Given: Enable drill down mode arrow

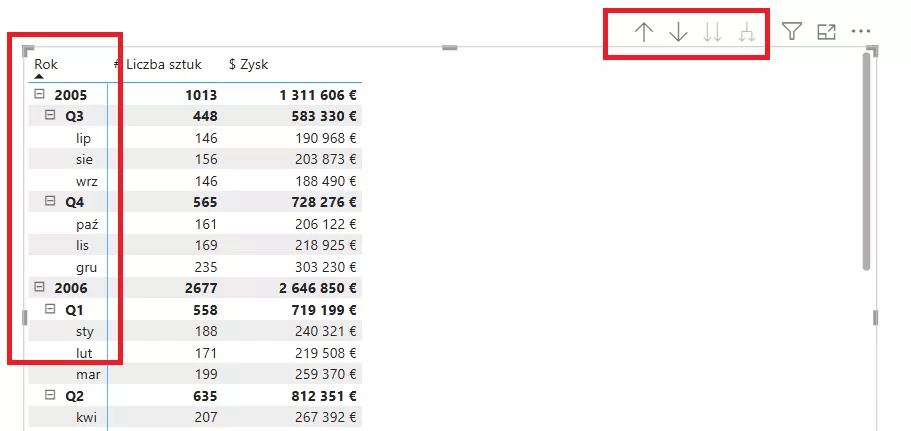Looking at the screenshot, I should (x=678, y=32).
